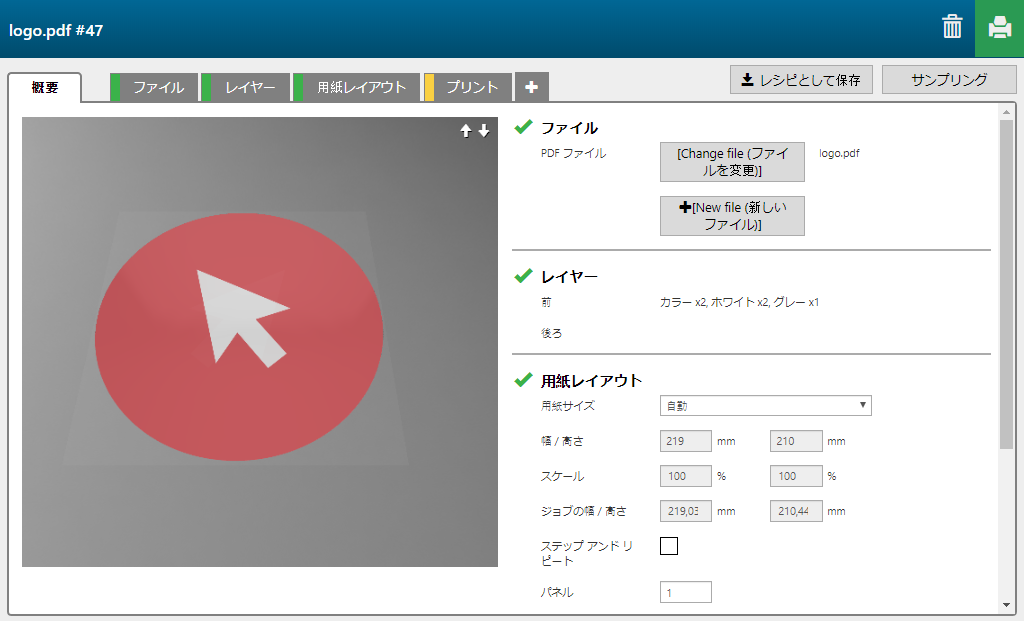Open the 用紙サイズ dropdown set to 自動
Viewport: 1024px width, 621px height.
pos(765,405)
